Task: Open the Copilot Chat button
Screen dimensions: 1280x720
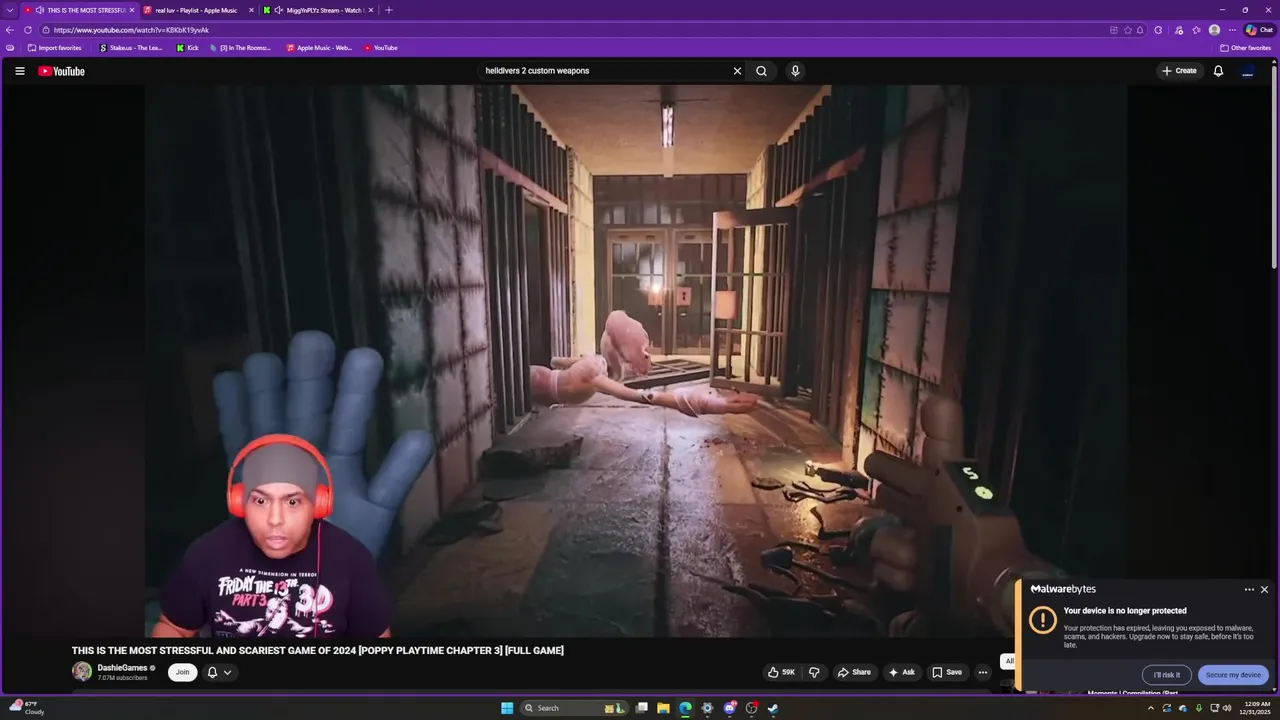Action: tap(1259, 30)
